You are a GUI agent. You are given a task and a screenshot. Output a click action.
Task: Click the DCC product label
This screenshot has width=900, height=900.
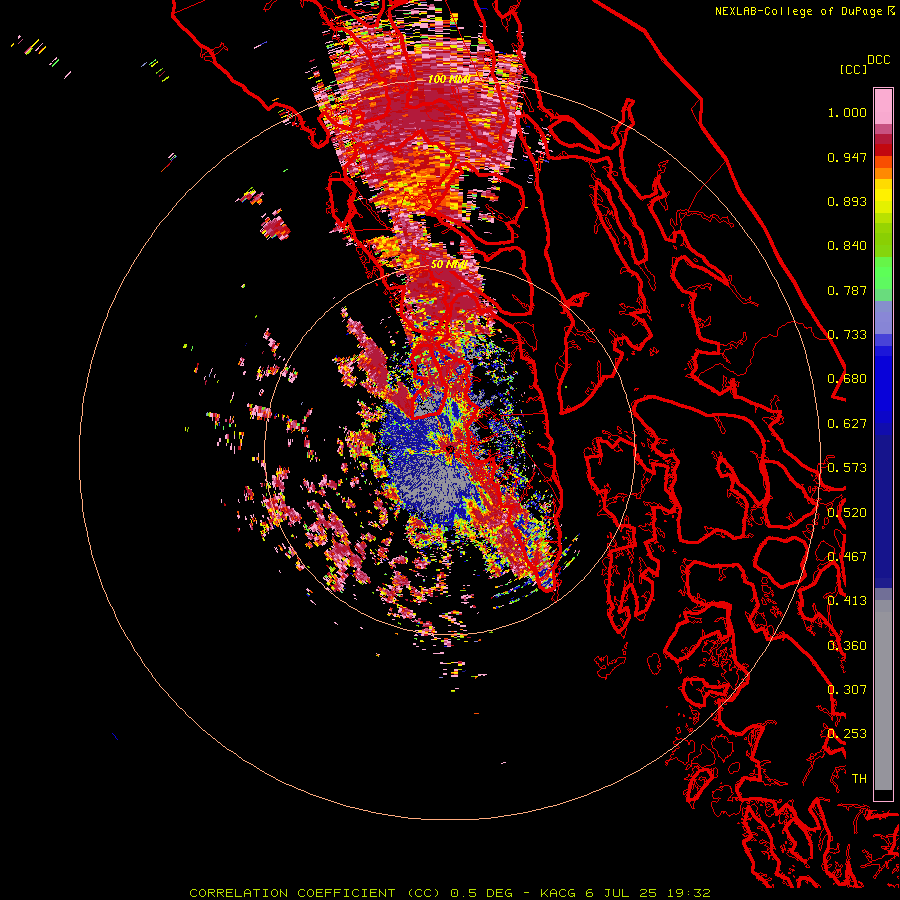pos(878,60)
